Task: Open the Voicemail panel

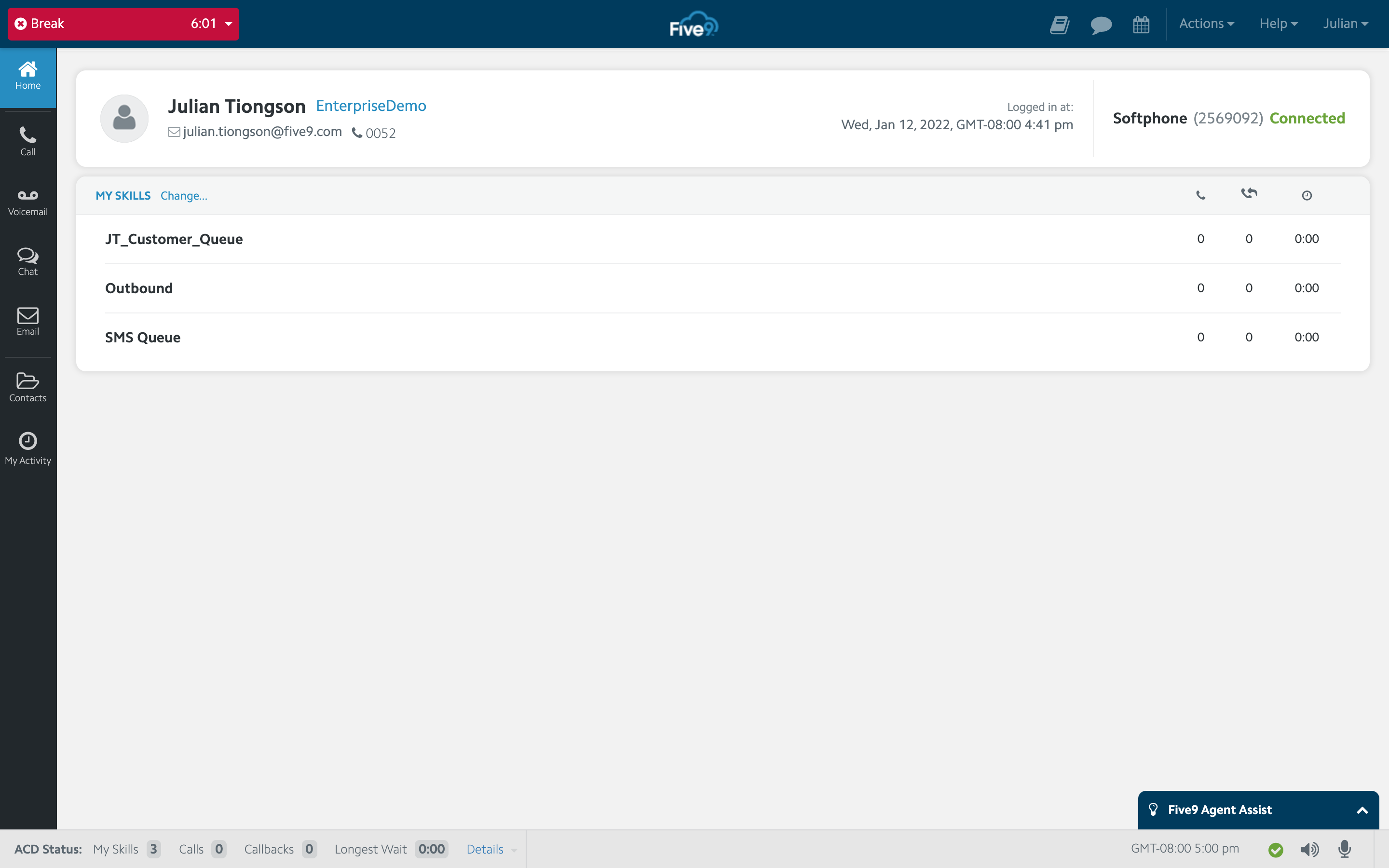Action: point(27,202)
